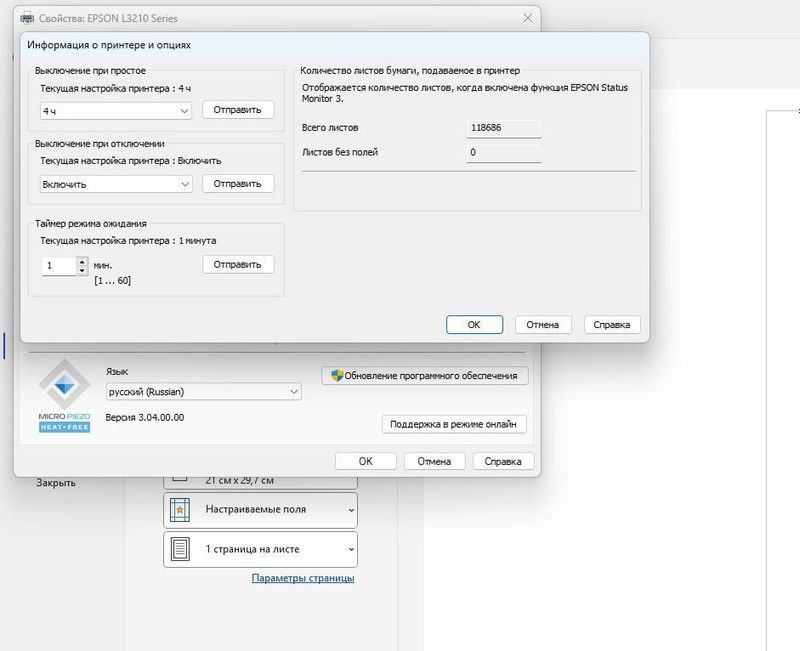Image resolution: width=800 pixels, height=651 pixels.
Task: Click the Текущая настройка принтера : 1 минута text
Action: pyautogui.click(x=128, y=241)
